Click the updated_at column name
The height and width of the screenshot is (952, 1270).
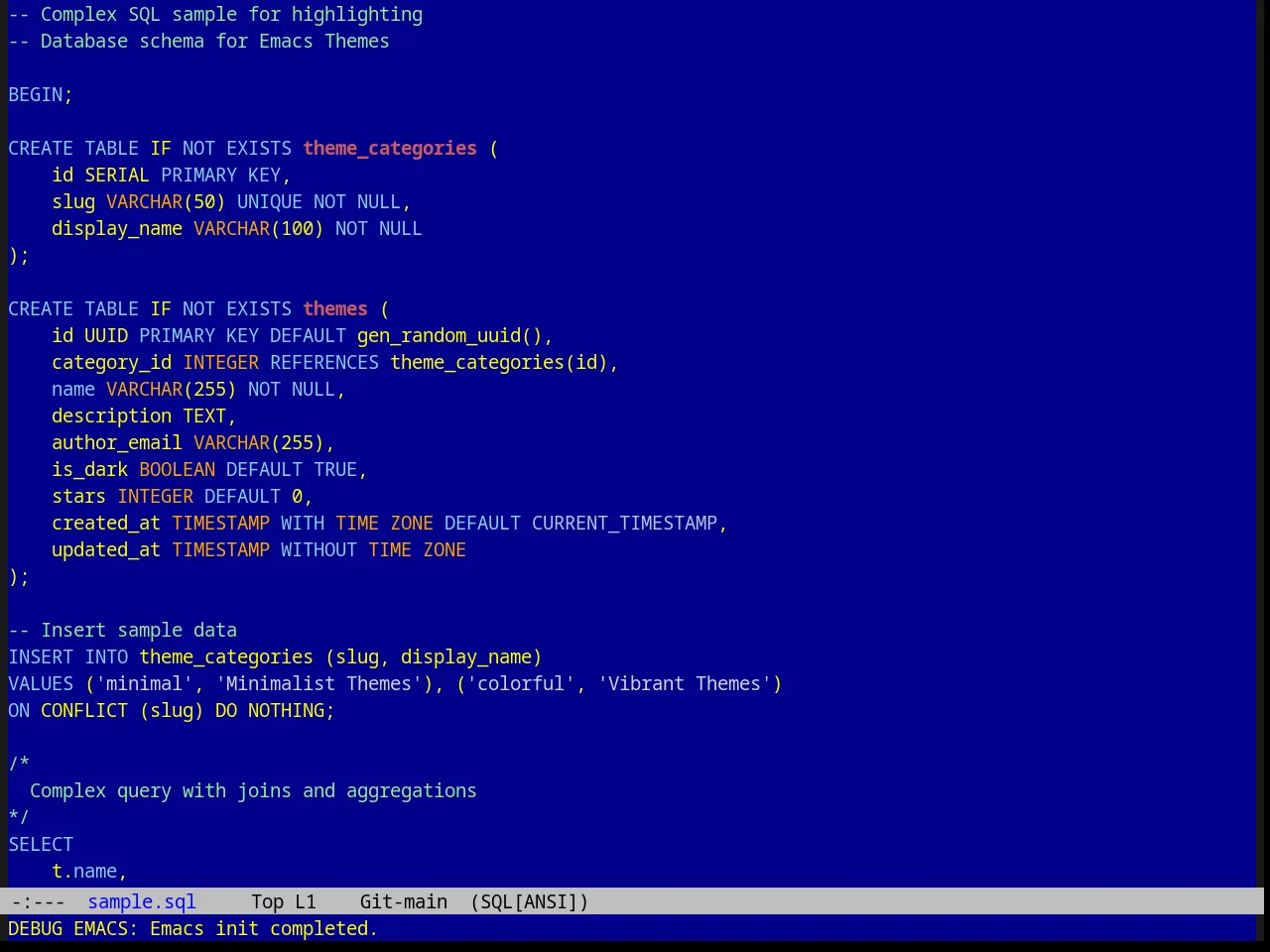tap(106, 549)
